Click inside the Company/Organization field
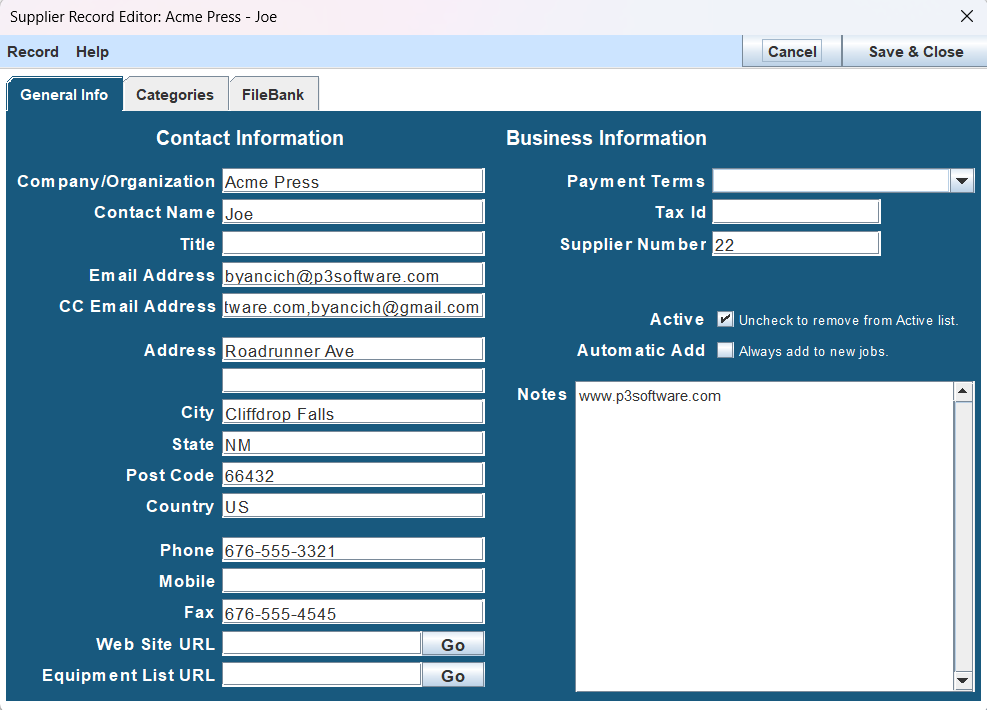 click(352, 181)
